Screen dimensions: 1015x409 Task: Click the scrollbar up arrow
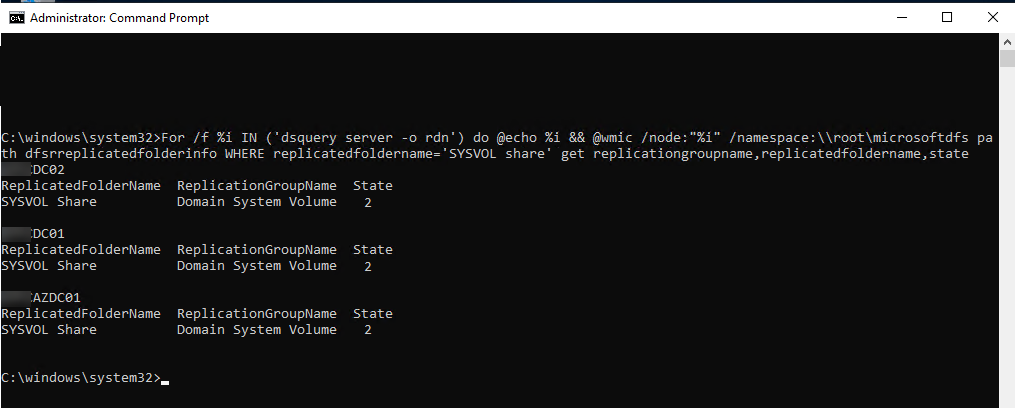click(x=1007, y=41)
